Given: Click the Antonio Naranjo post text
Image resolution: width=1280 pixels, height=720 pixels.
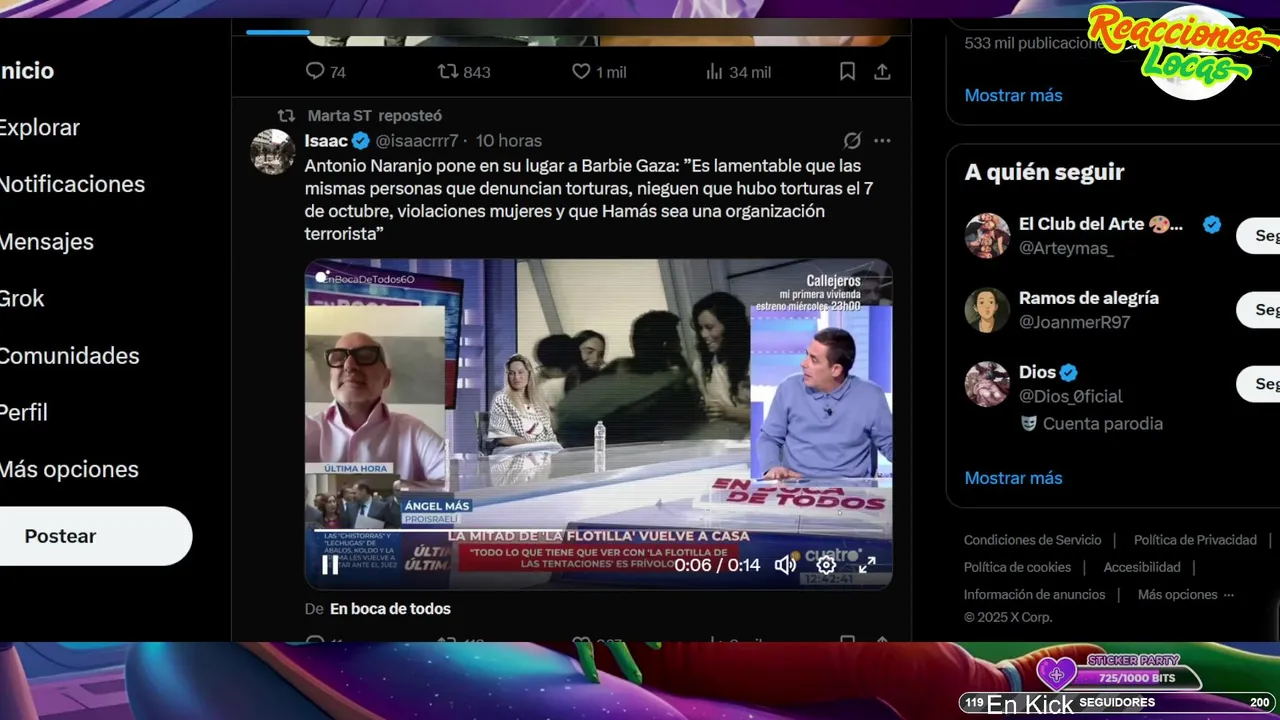Looking at the screenshot, I should (x=589, y=200).
